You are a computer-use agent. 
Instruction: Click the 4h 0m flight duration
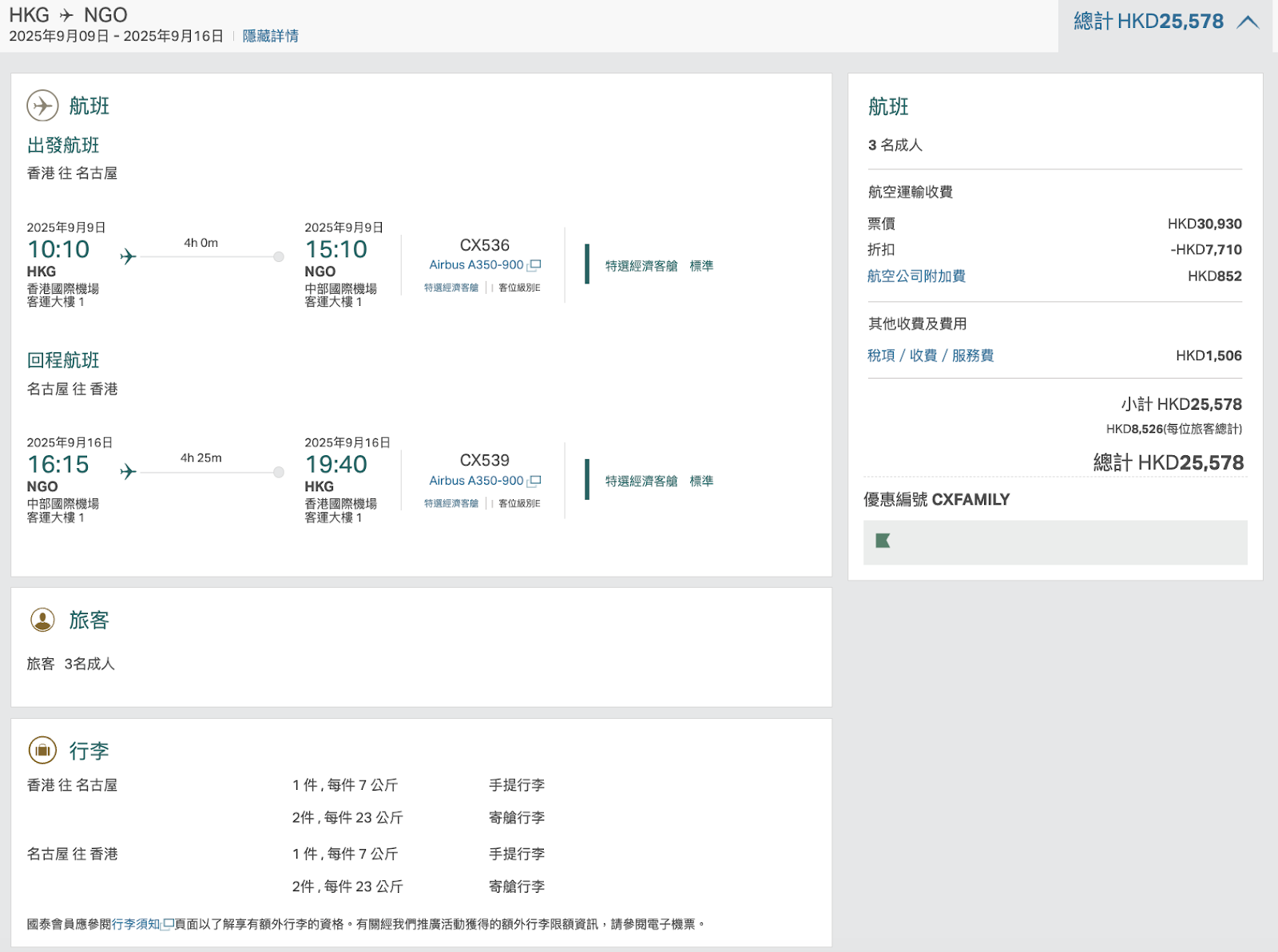pos(200,243)
